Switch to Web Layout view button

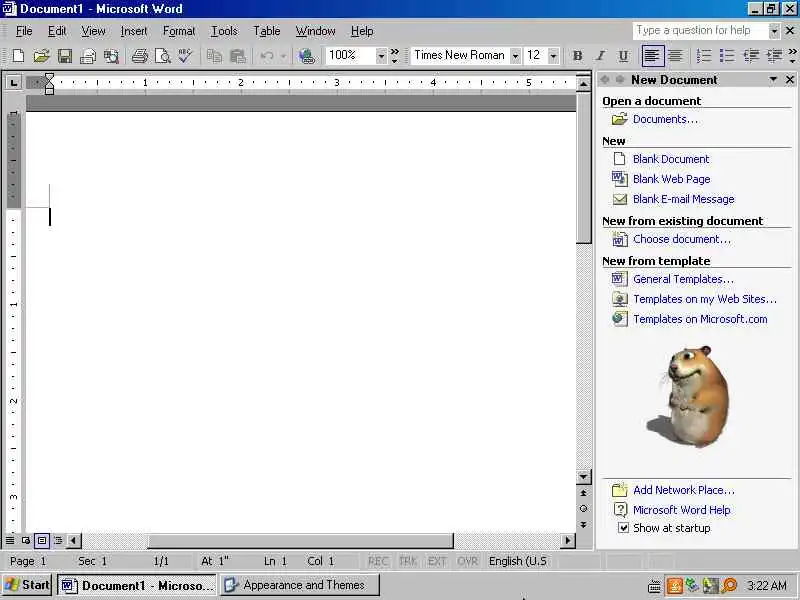26,540
